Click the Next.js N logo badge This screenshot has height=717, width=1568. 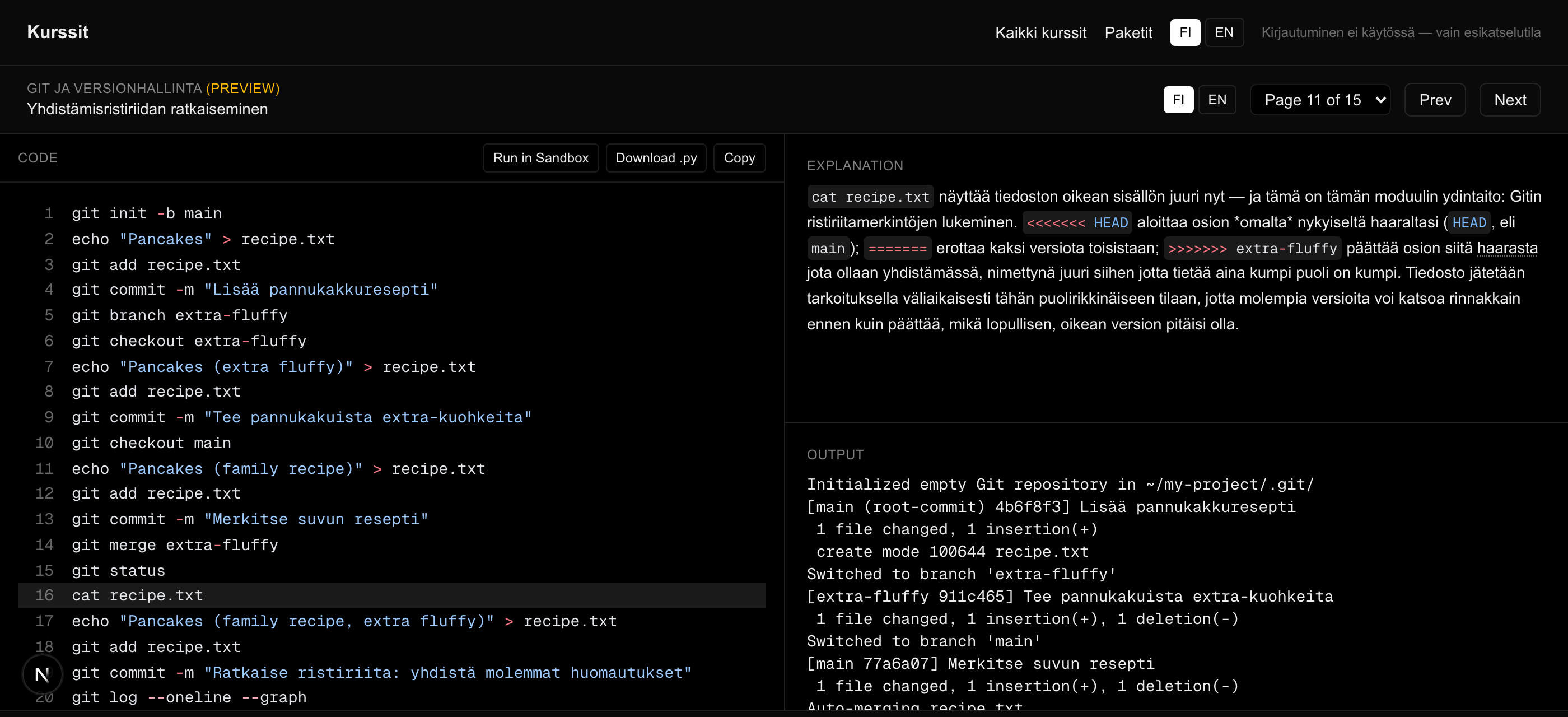(42, 675)
